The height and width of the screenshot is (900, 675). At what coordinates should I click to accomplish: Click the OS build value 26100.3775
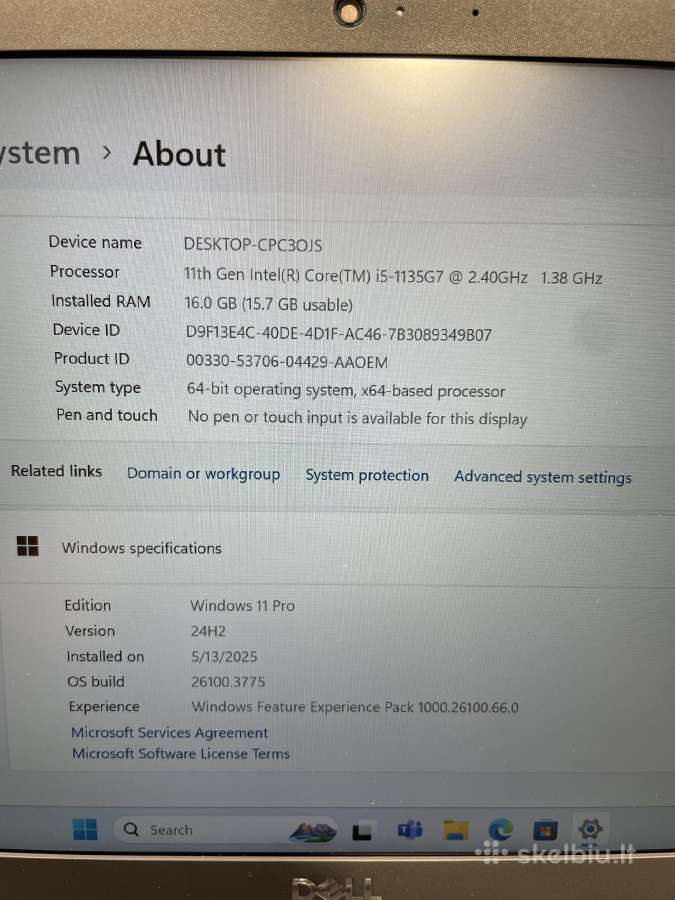[x=228, y=682]
